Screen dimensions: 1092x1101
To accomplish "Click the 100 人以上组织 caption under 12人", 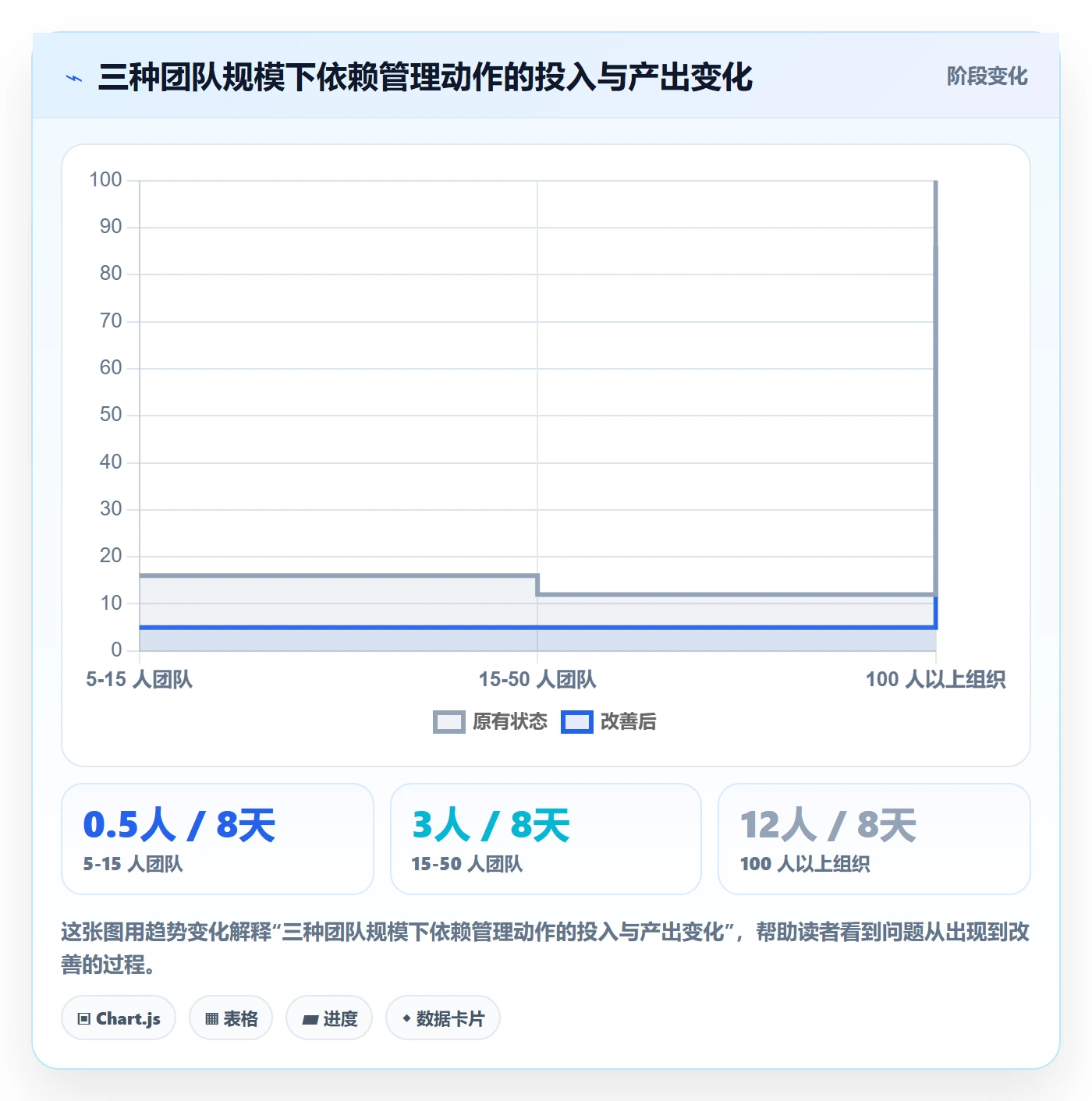I will click(x=805, y=864).
